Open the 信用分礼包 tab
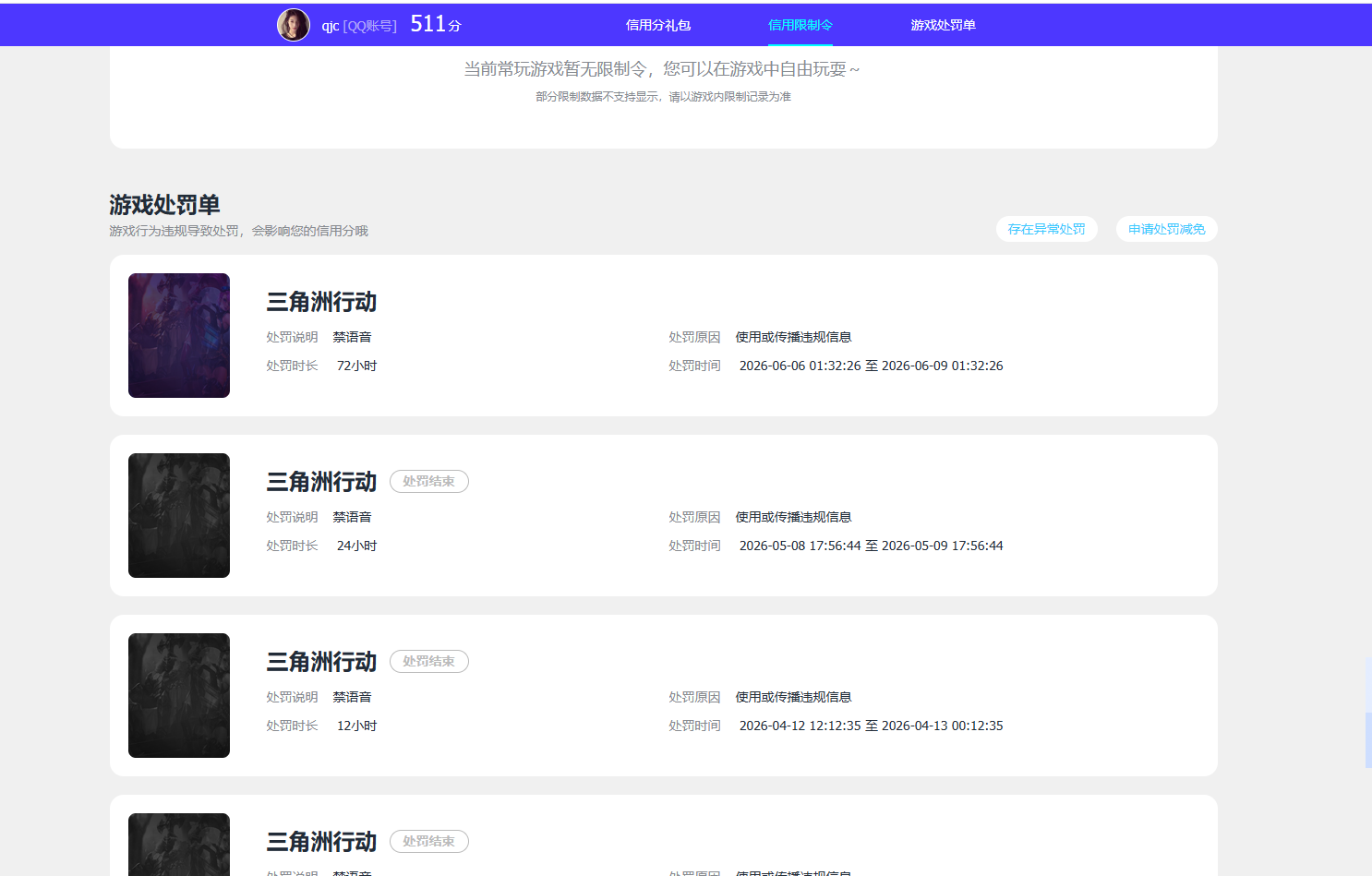 click(658, 25)
